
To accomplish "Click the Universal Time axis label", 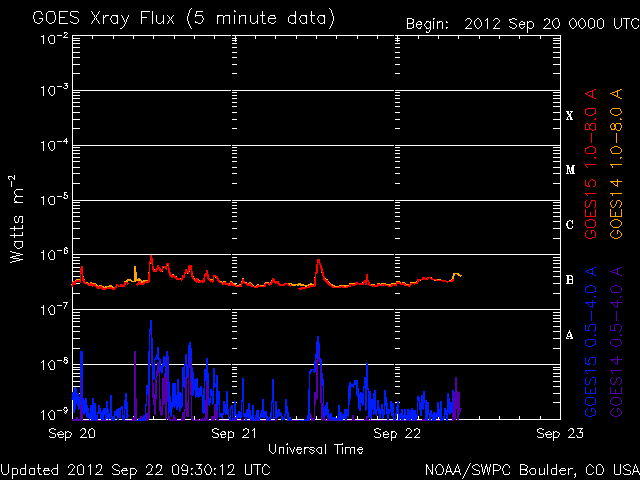I will click(x=316, y=449).
